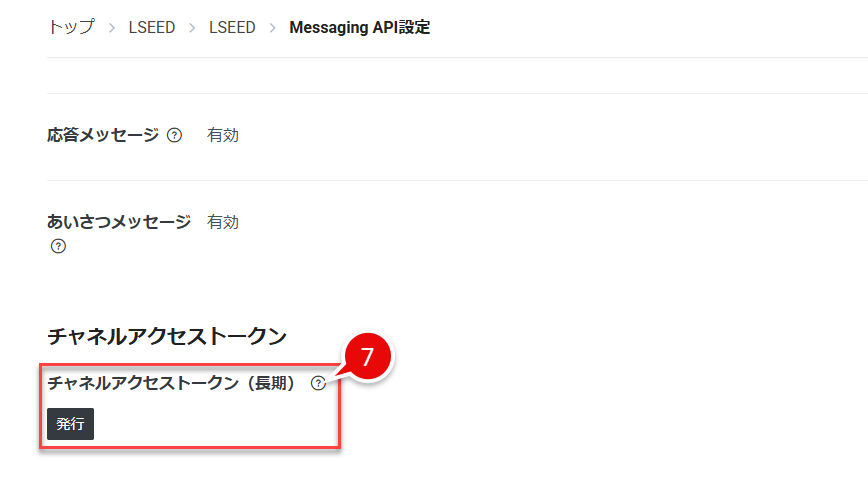The image size is (868, 486).
Task: Click the chevron between the two LSEED breadcrumbs
Action: tap(192, 28)
